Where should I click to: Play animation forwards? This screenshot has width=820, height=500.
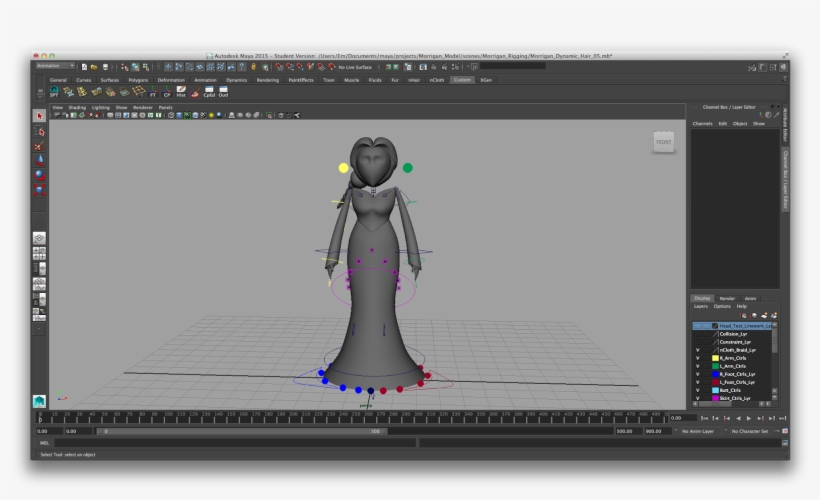point(749,418)
